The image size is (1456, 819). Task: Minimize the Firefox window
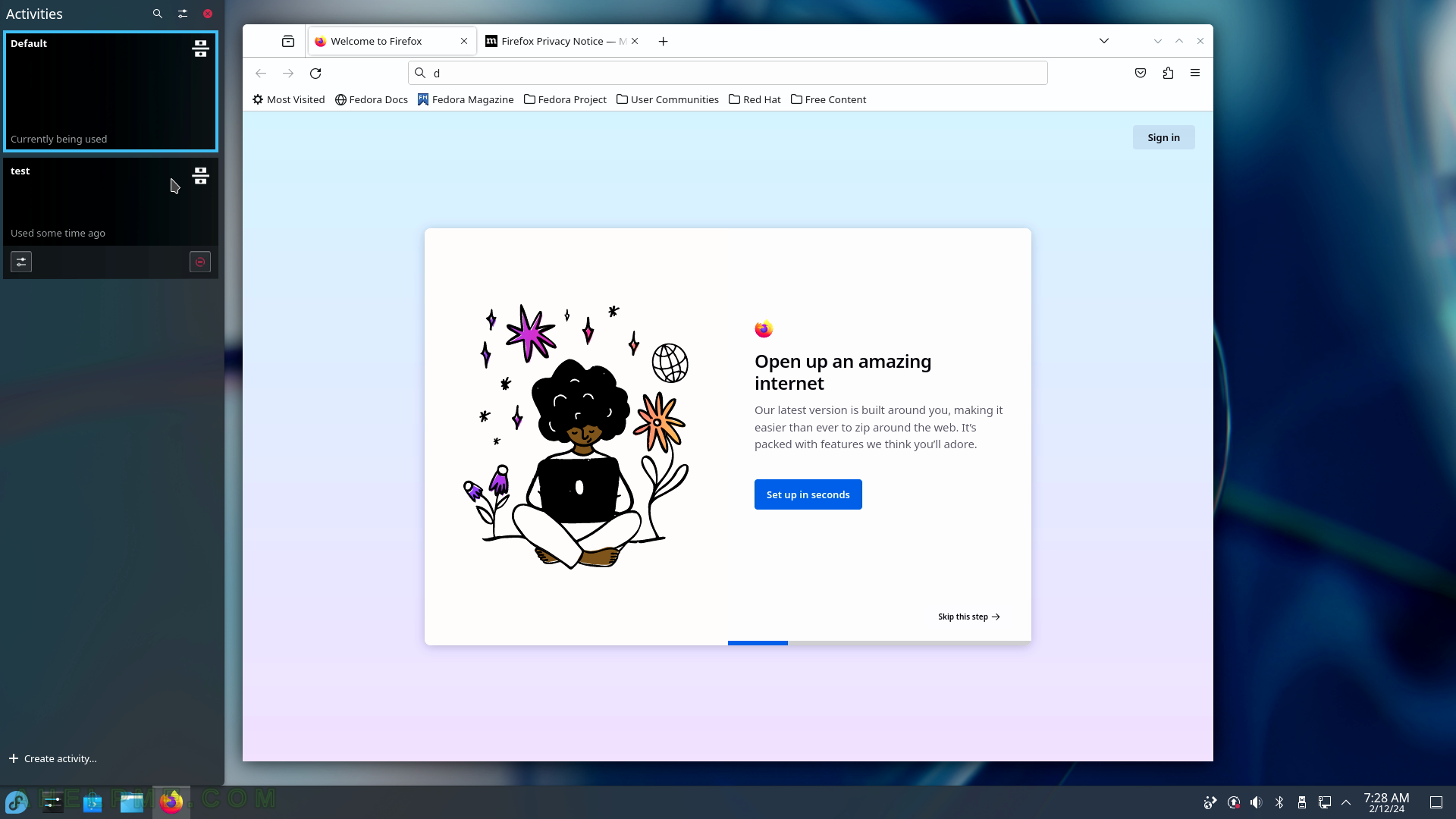[1158, 41]
